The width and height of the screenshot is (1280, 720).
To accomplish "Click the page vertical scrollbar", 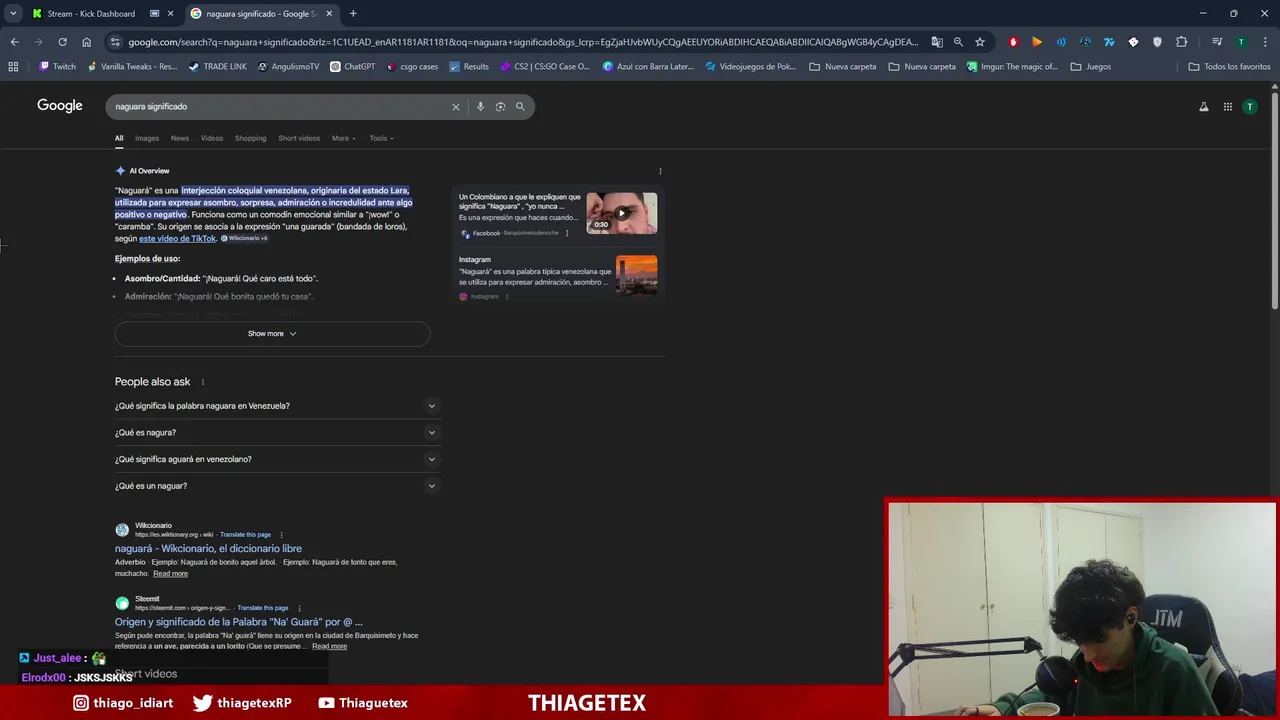I will tap(1274, 200).
